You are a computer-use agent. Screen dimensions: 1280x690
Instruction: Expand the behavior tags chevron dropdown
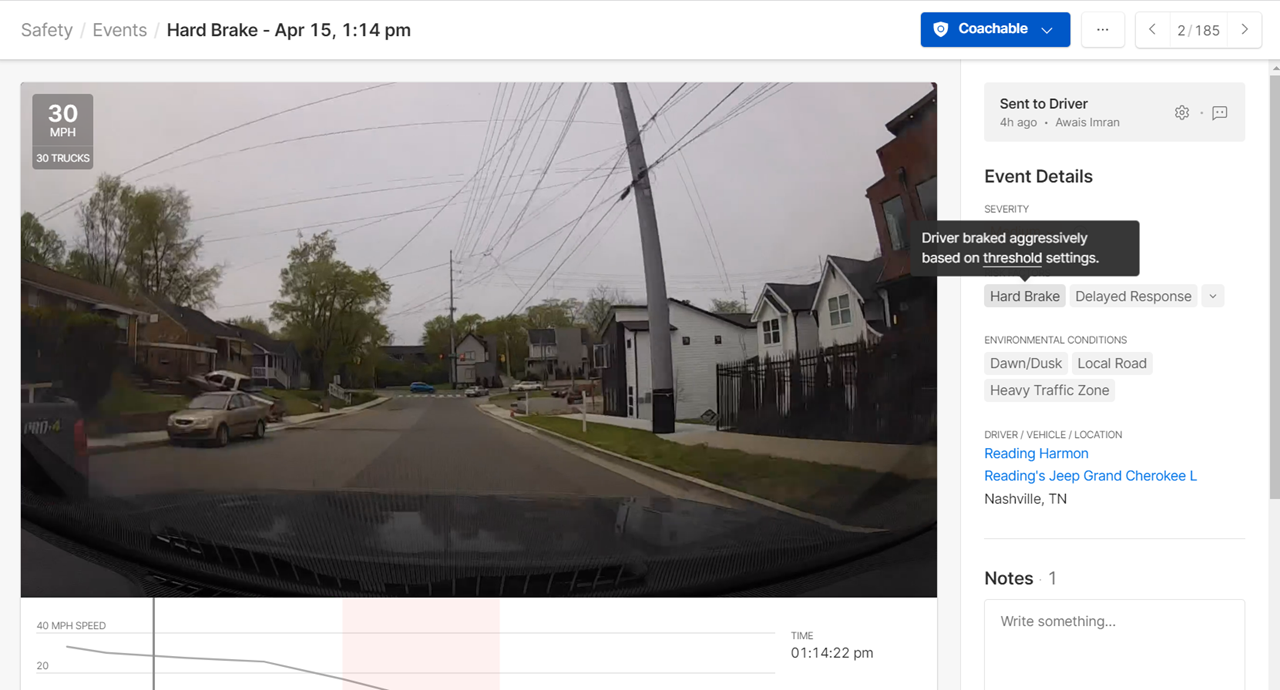click(x=1212, y=296)
